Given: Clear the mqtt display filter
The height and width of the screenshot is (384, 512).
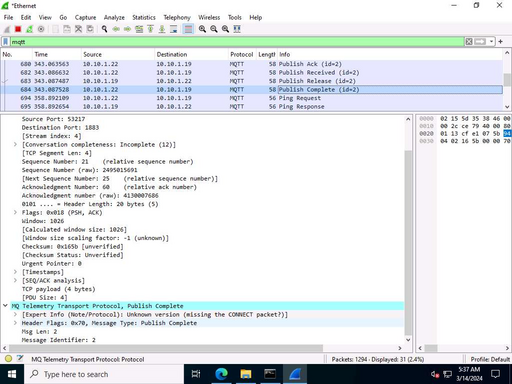Looking at the screenshot, I should click(469, 42).
